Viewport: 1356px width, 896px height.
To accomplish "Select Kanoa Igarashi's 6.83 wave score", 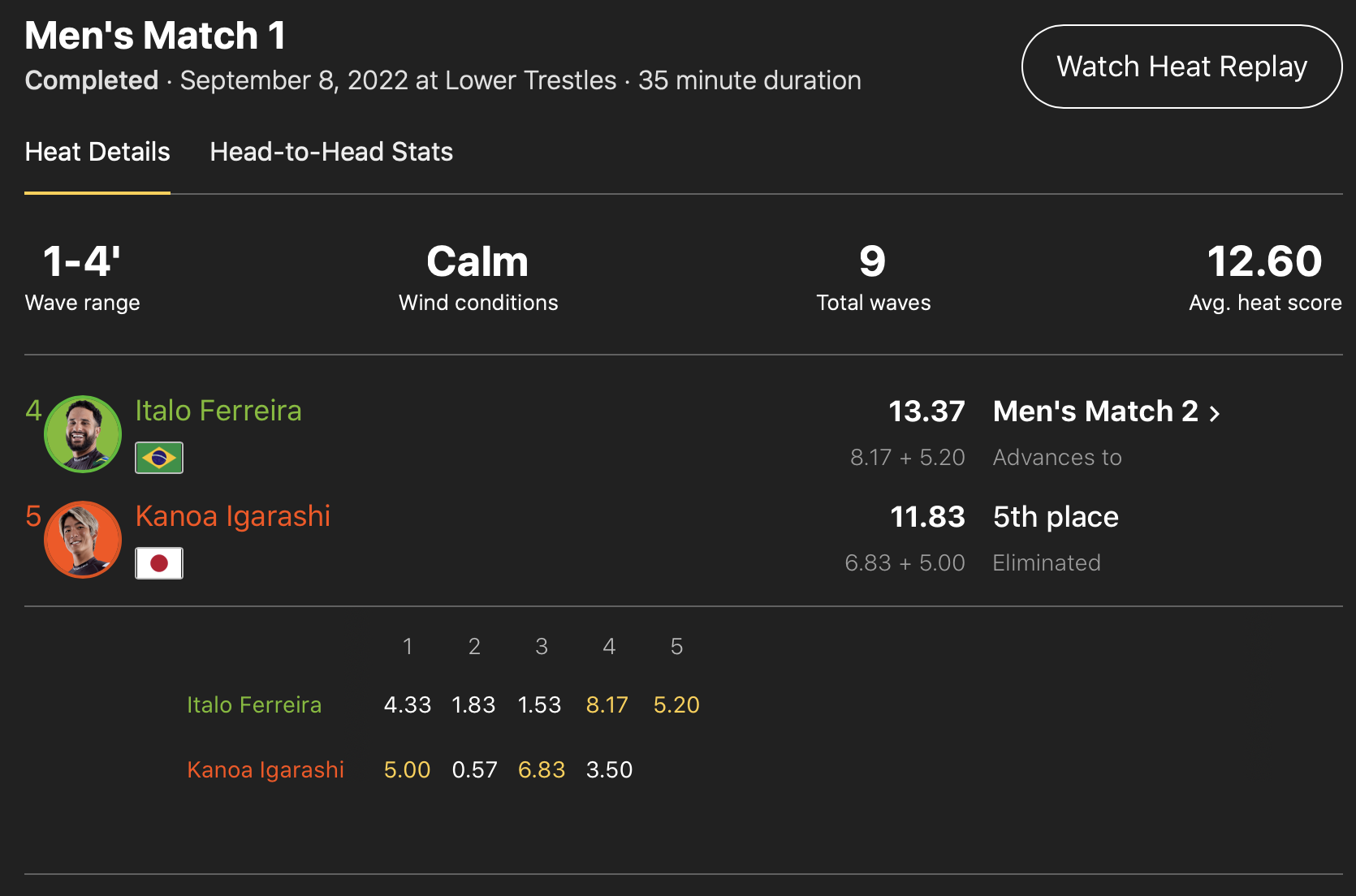I will (x=542, y=769).
